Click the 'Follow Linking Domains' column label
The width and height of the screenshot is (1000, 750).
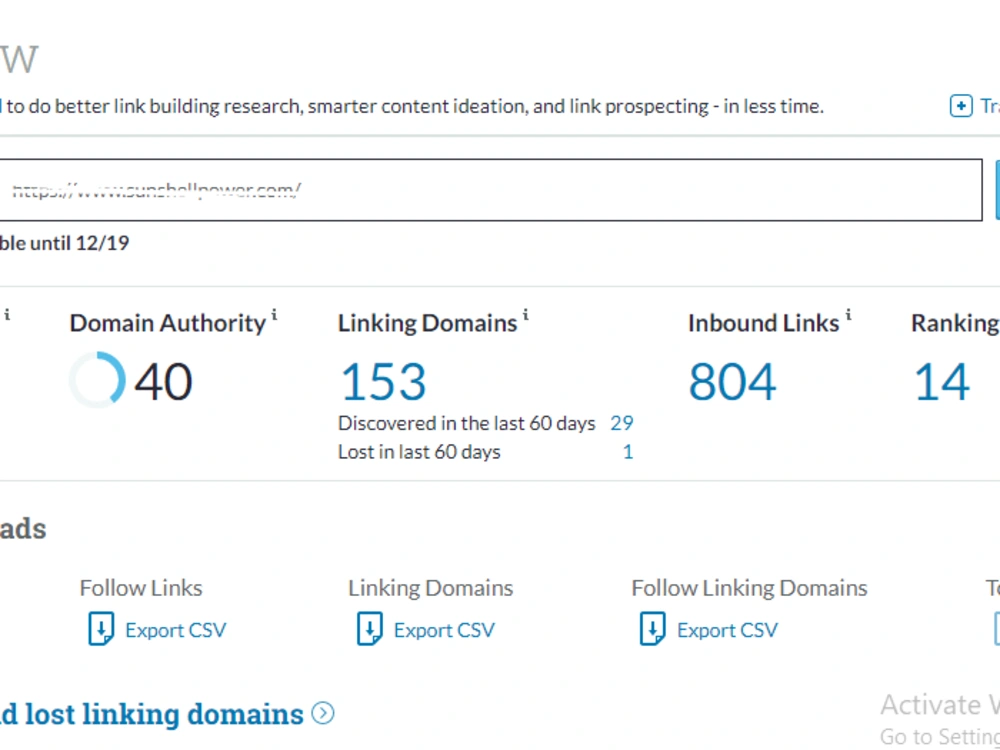(749, 588)
